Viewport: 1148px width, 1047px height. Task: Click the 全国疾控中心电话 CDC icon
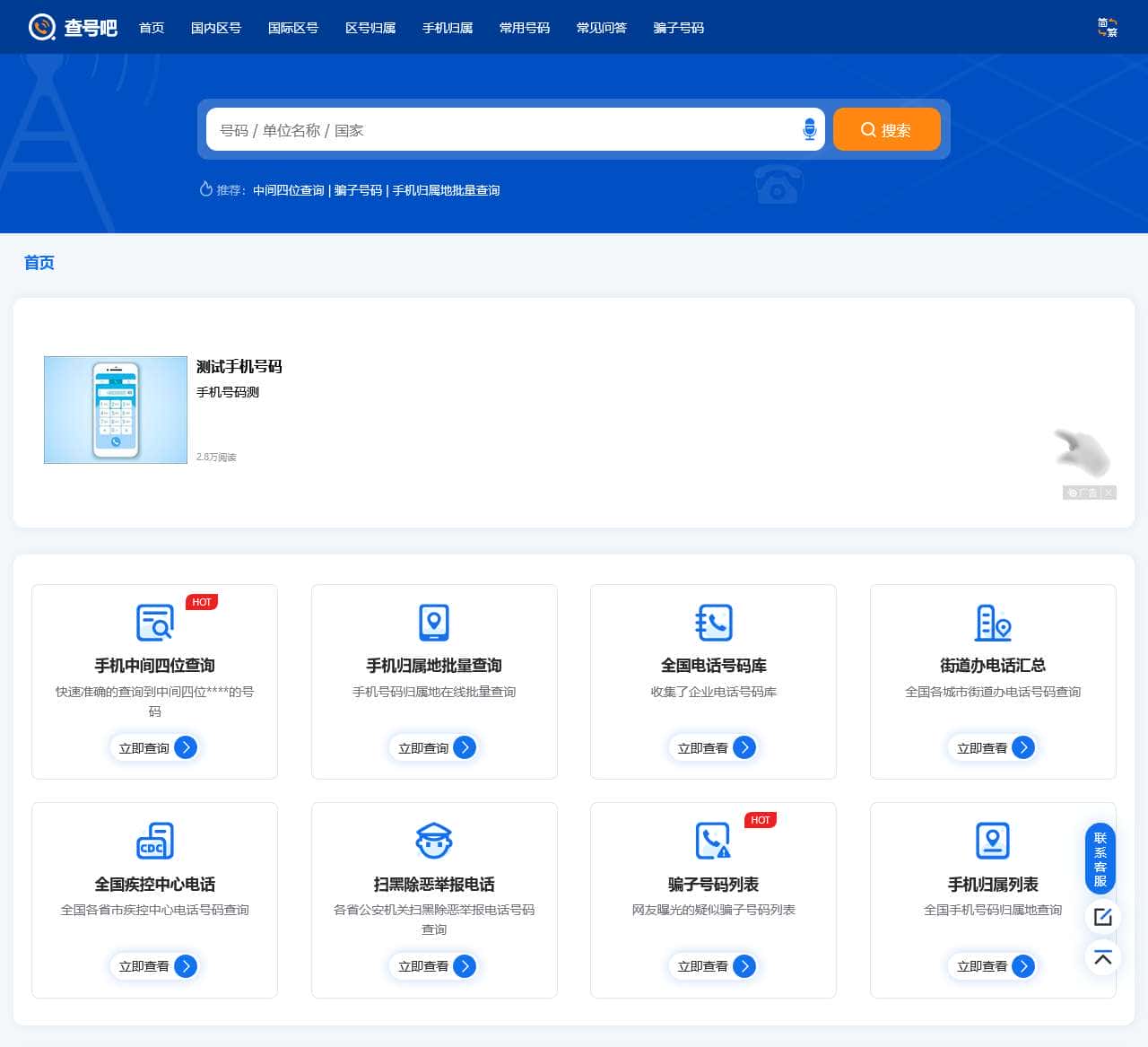154,841
